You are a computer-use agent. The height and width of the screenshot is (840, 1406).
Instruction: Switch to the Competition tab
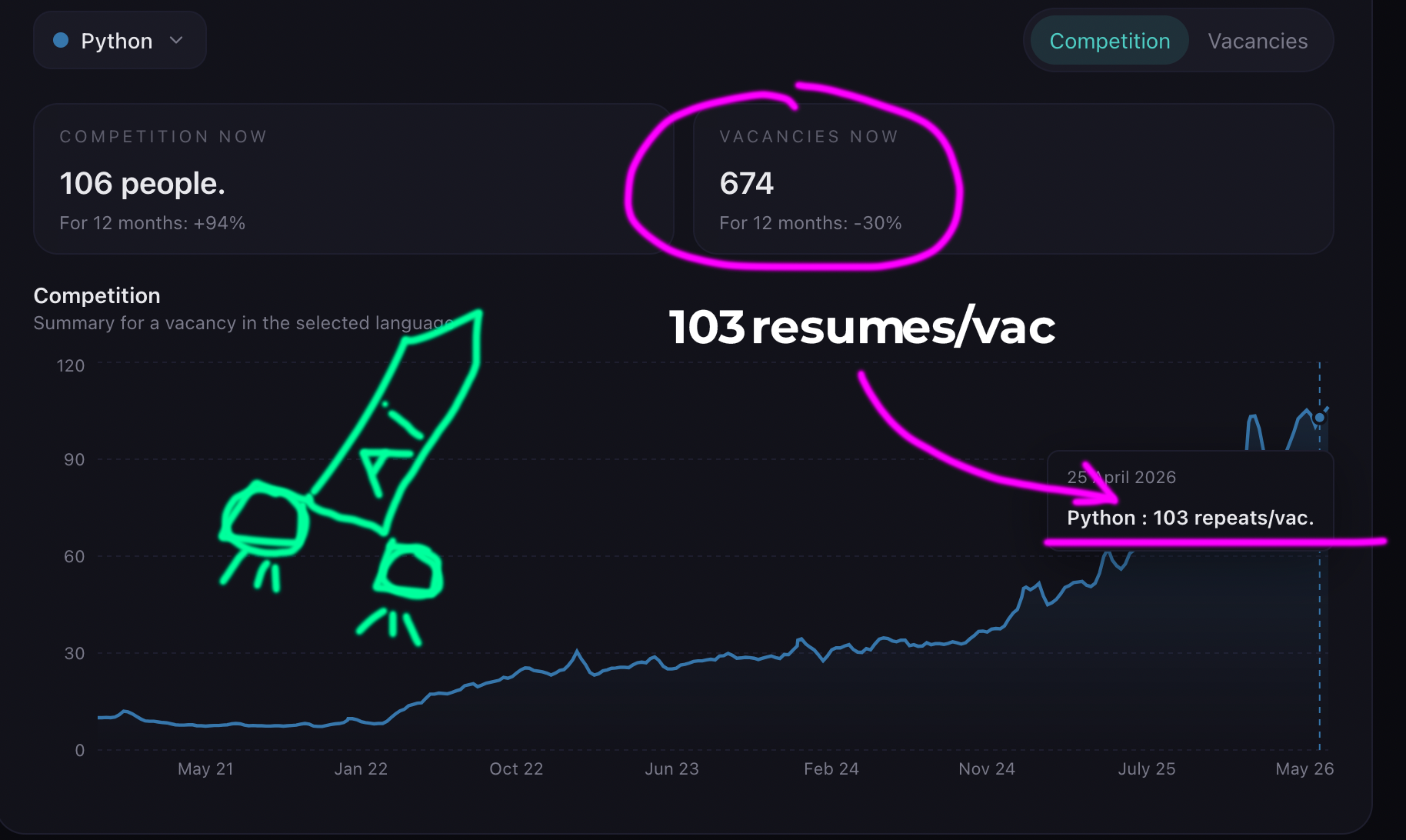tap(1109, 41)
